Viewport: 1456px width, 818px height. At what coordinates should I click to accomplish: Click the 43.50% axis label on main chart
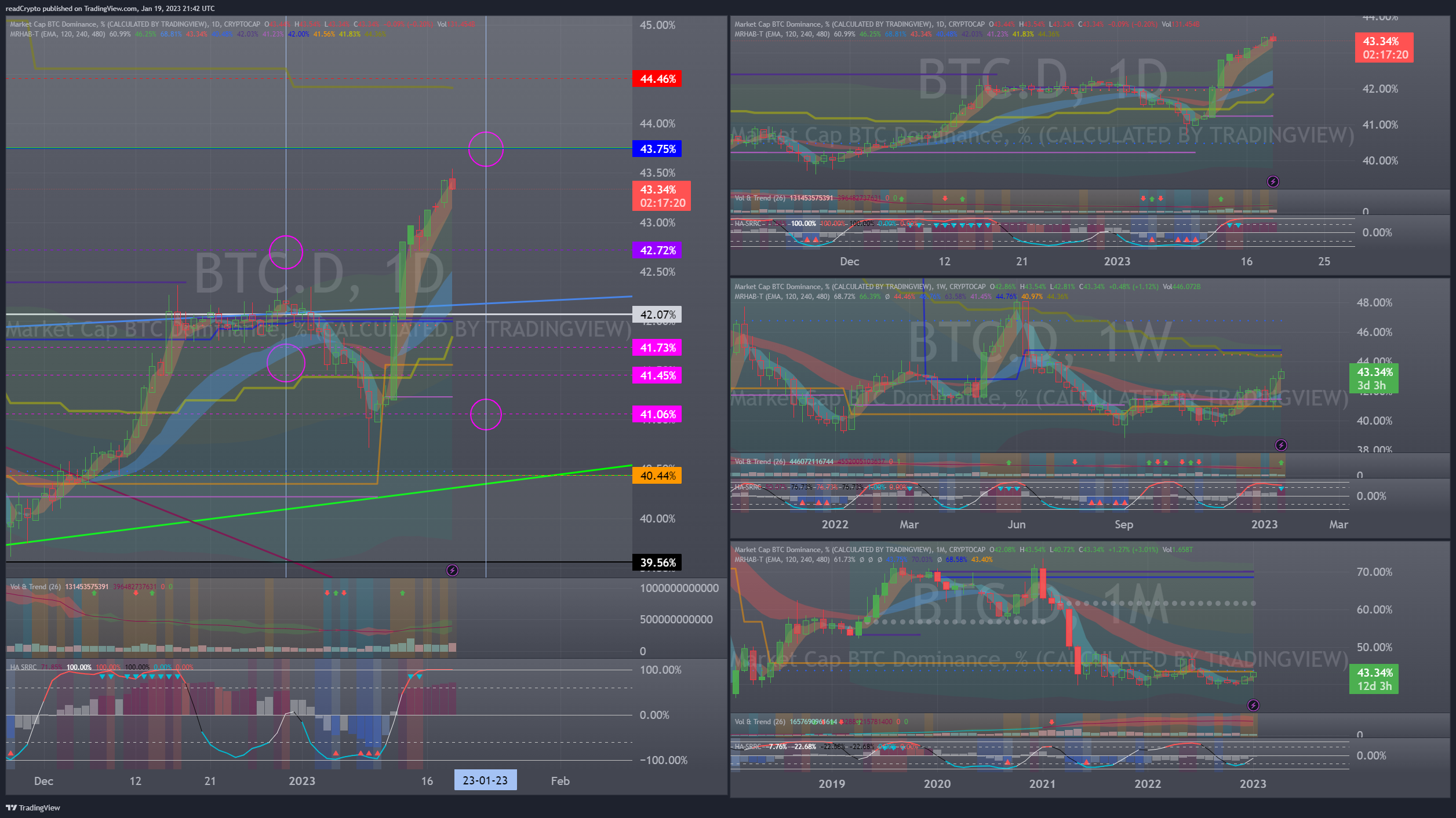[657, 173]
